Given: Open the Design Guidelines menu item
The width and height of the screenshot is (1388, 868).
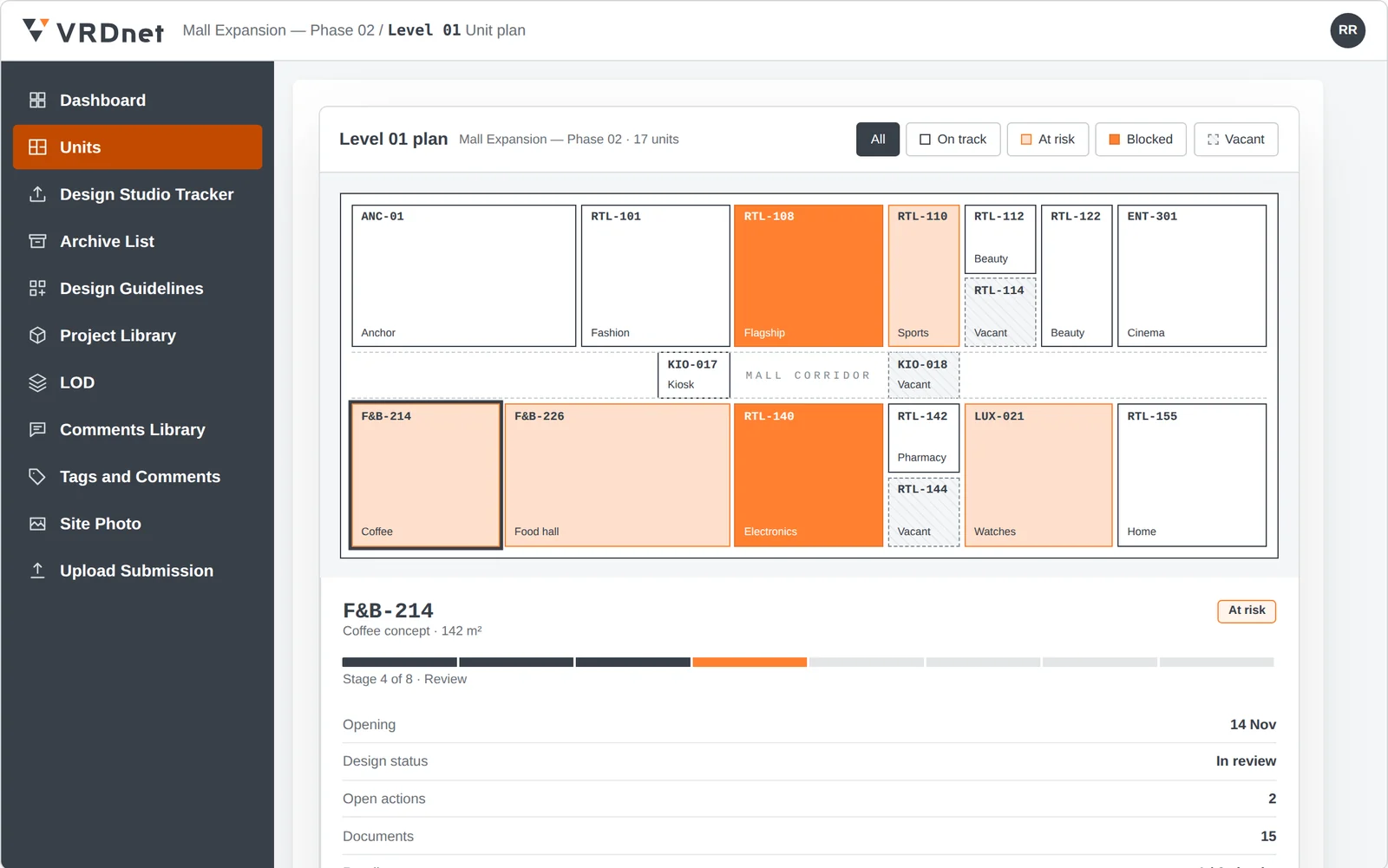Looking at the screenshot, I should 137,289.
